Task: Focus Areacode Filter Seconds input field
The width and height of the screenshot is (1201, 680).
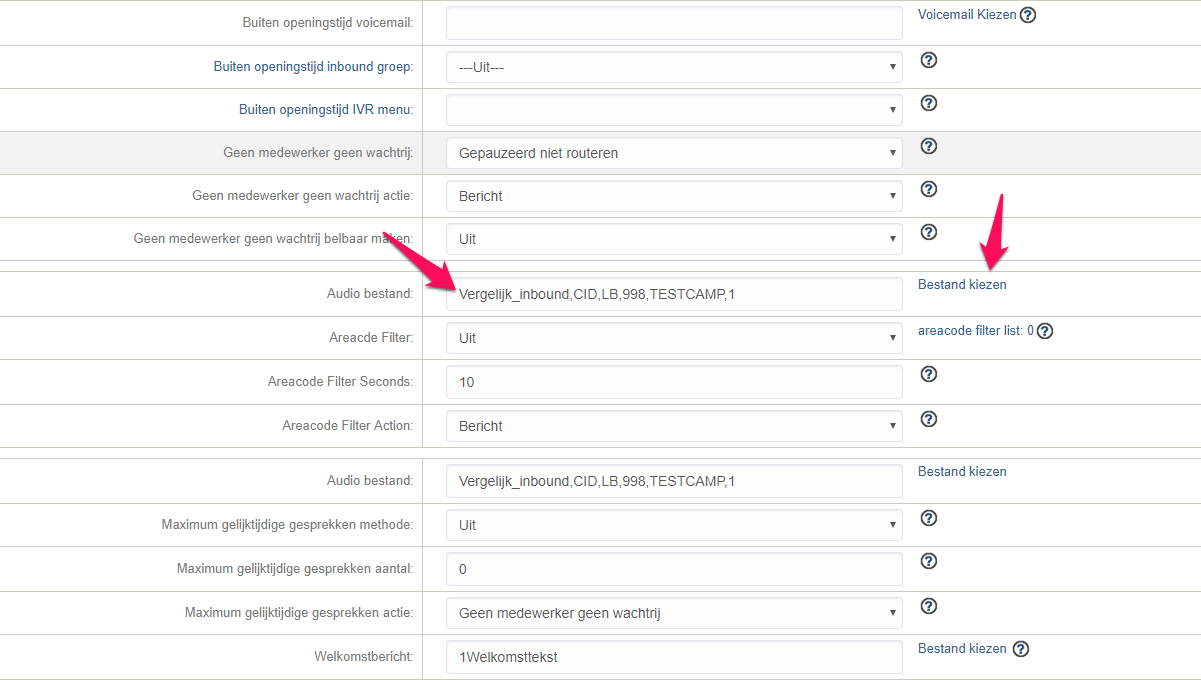Action: click(674, 382)
